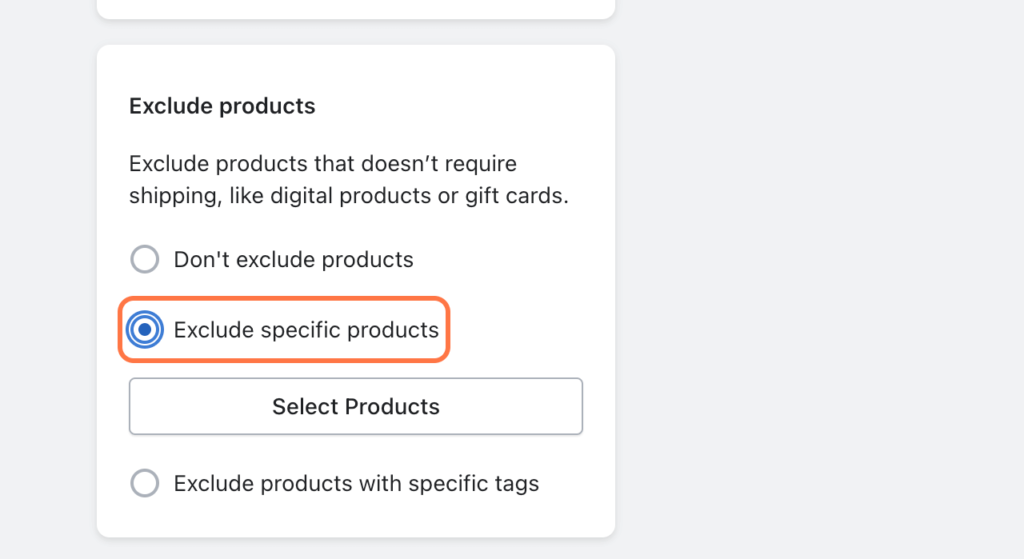Click the "Exclude products with specific tags" label
The width and height of the screenshot is (1024, 559).
coord(356,484)
